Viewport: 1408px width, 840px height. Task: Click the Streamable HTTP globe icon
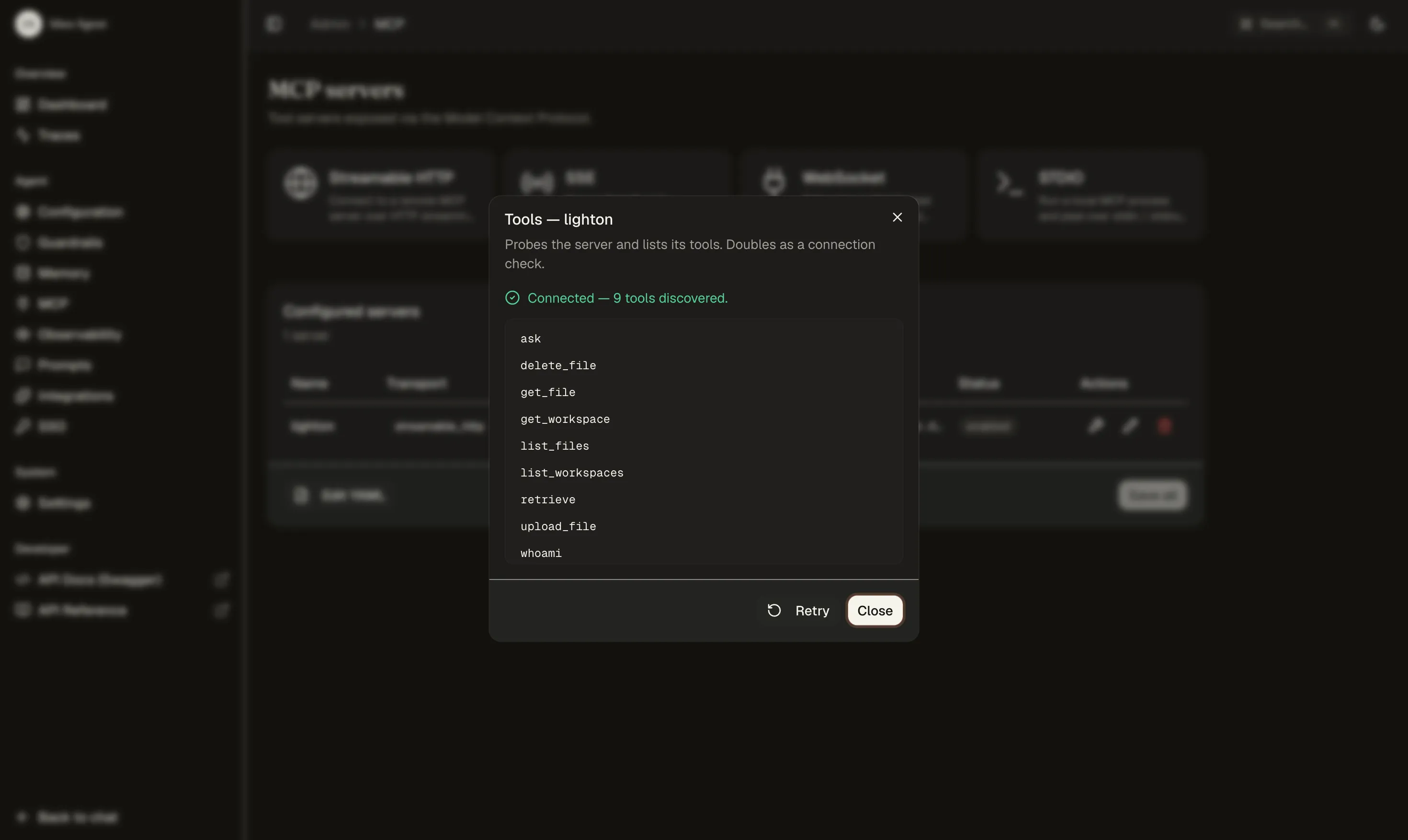click(300, 183)
